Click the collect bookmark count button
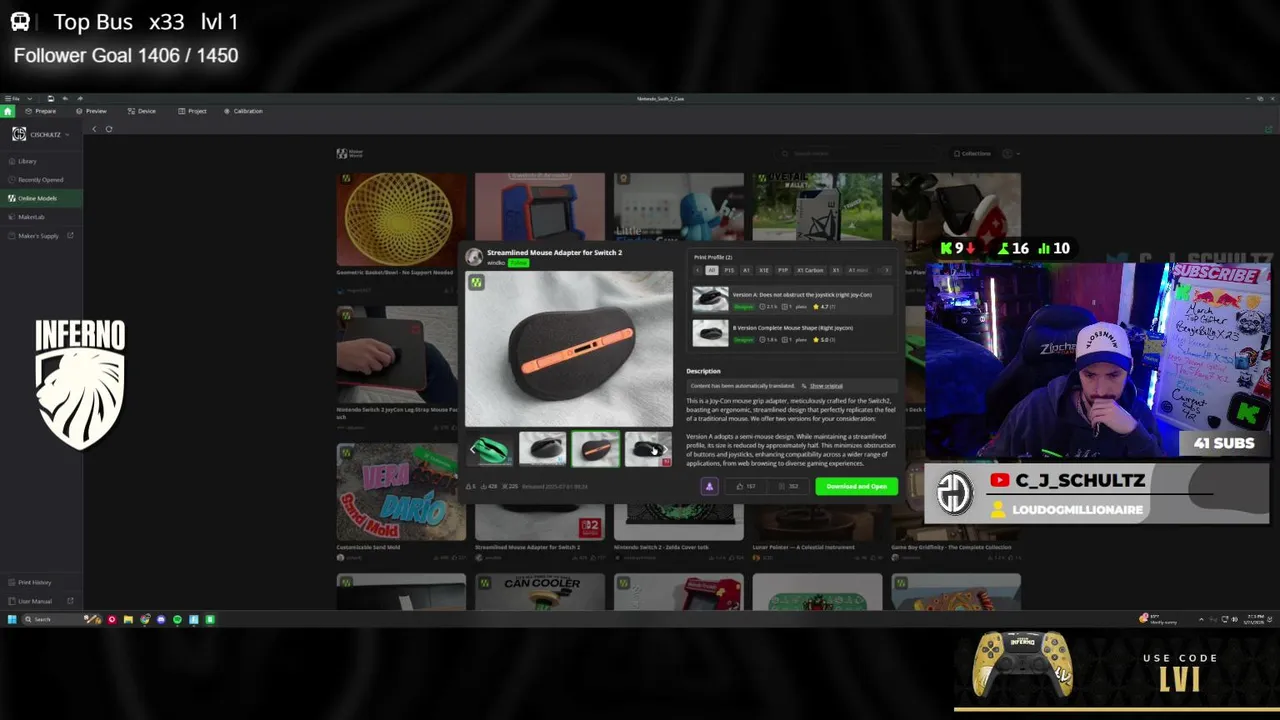Image resolution: width=1280 pixels, height=720 pixels. [788, 486]
